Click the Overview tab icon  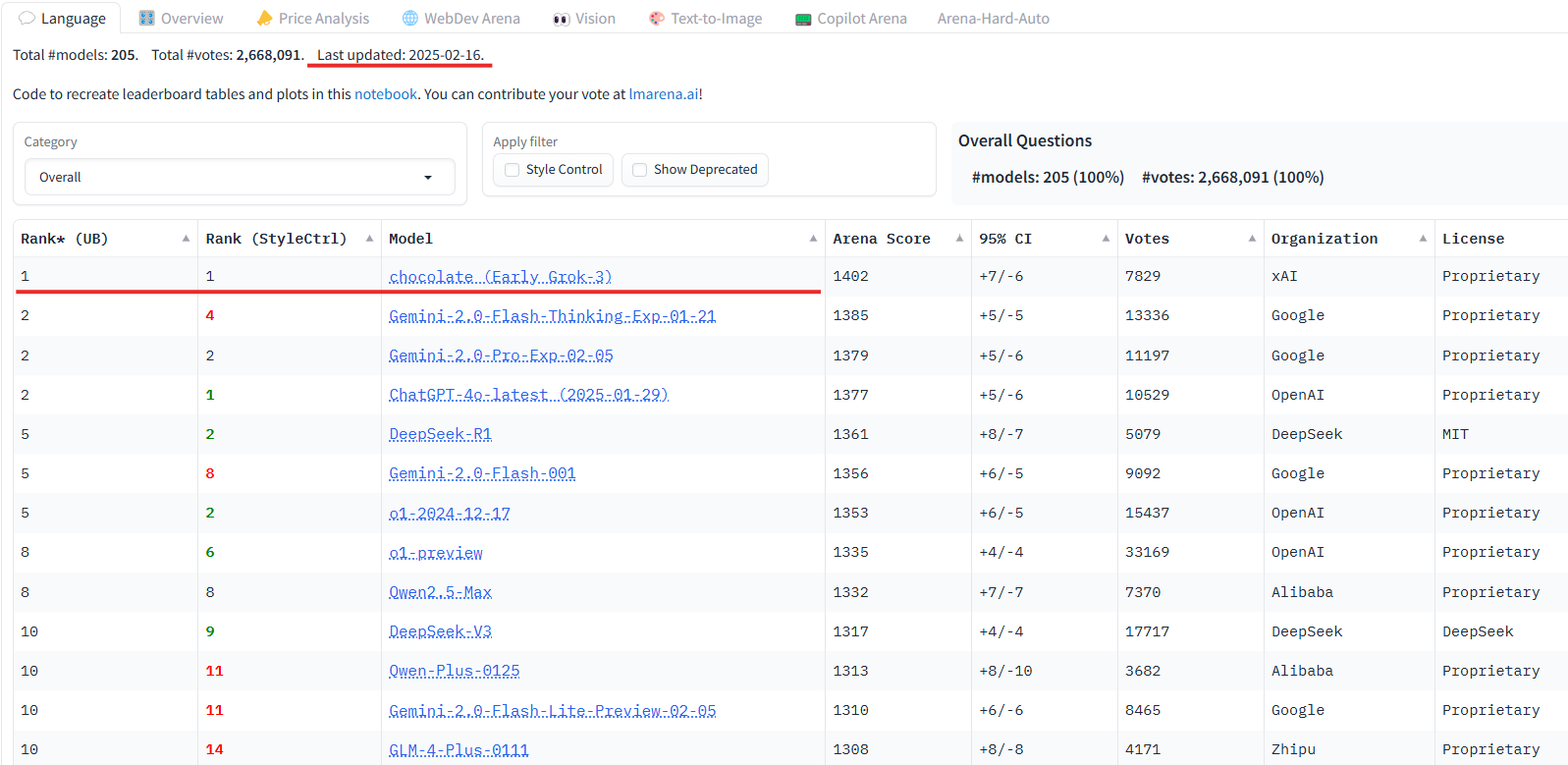point(147,18)
